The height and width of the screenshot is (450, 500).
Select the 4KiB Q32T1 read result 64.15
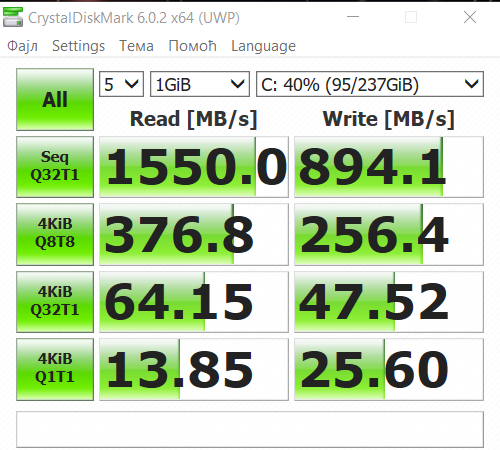(x=194, y=302)
